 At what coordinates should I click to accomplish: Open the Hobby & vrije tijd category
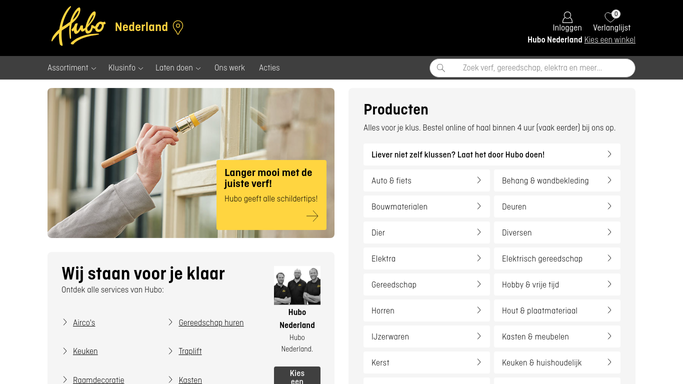pos(557,285)
